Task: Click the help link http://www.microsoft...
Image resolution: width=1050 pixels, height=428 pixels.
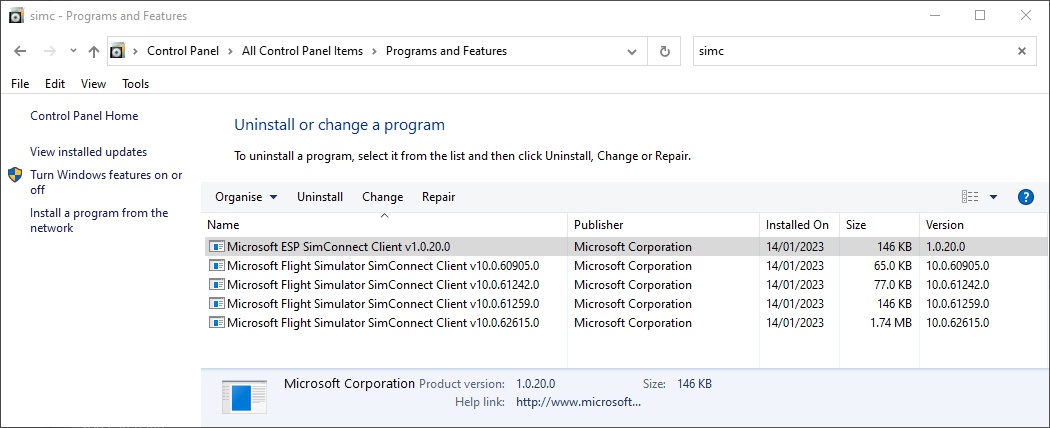Action: click(579, 403)
